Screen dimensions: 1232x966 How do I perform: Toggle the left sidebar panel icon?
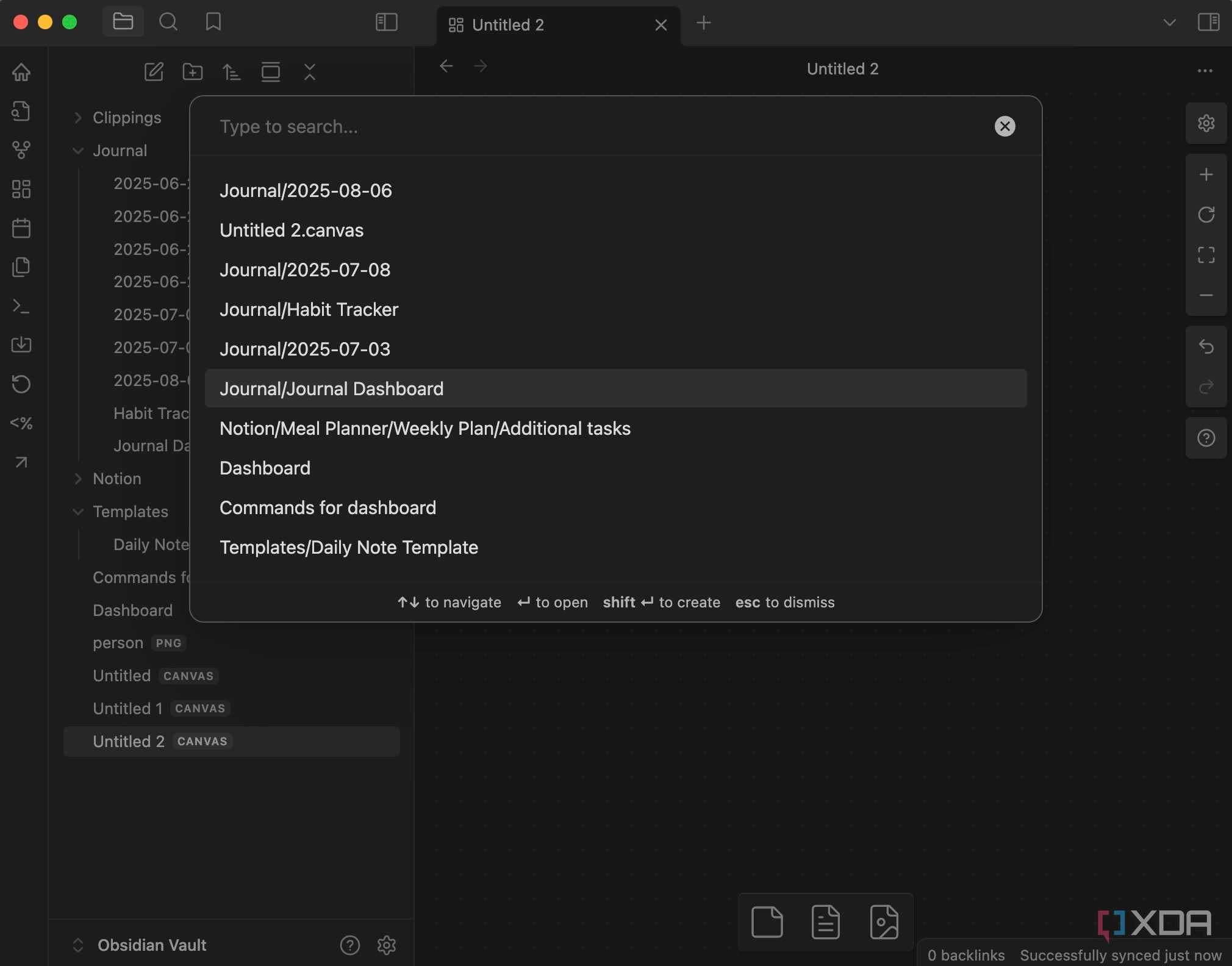386,23
